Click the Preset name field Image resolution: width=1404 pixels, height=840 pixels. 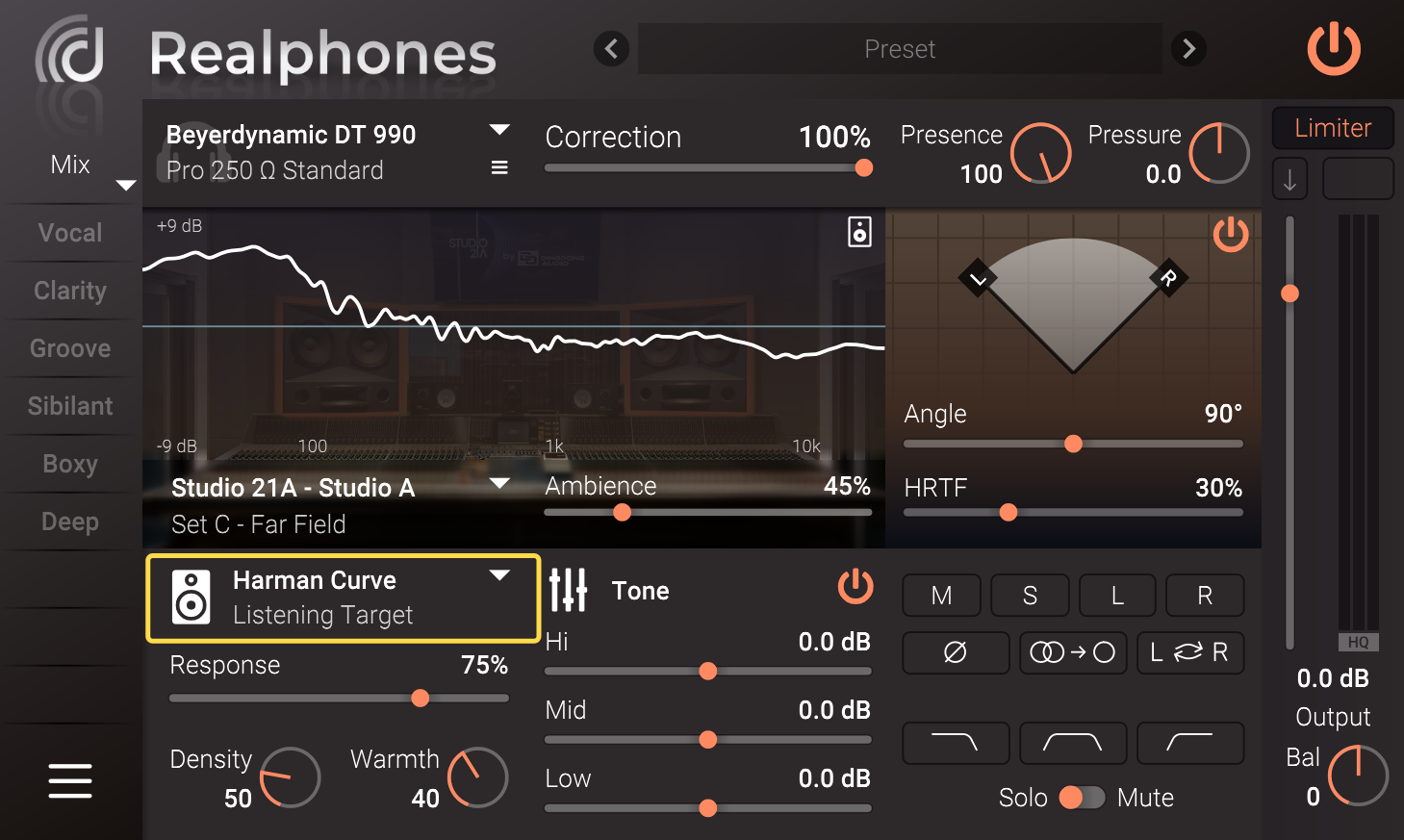coord(900,49)
